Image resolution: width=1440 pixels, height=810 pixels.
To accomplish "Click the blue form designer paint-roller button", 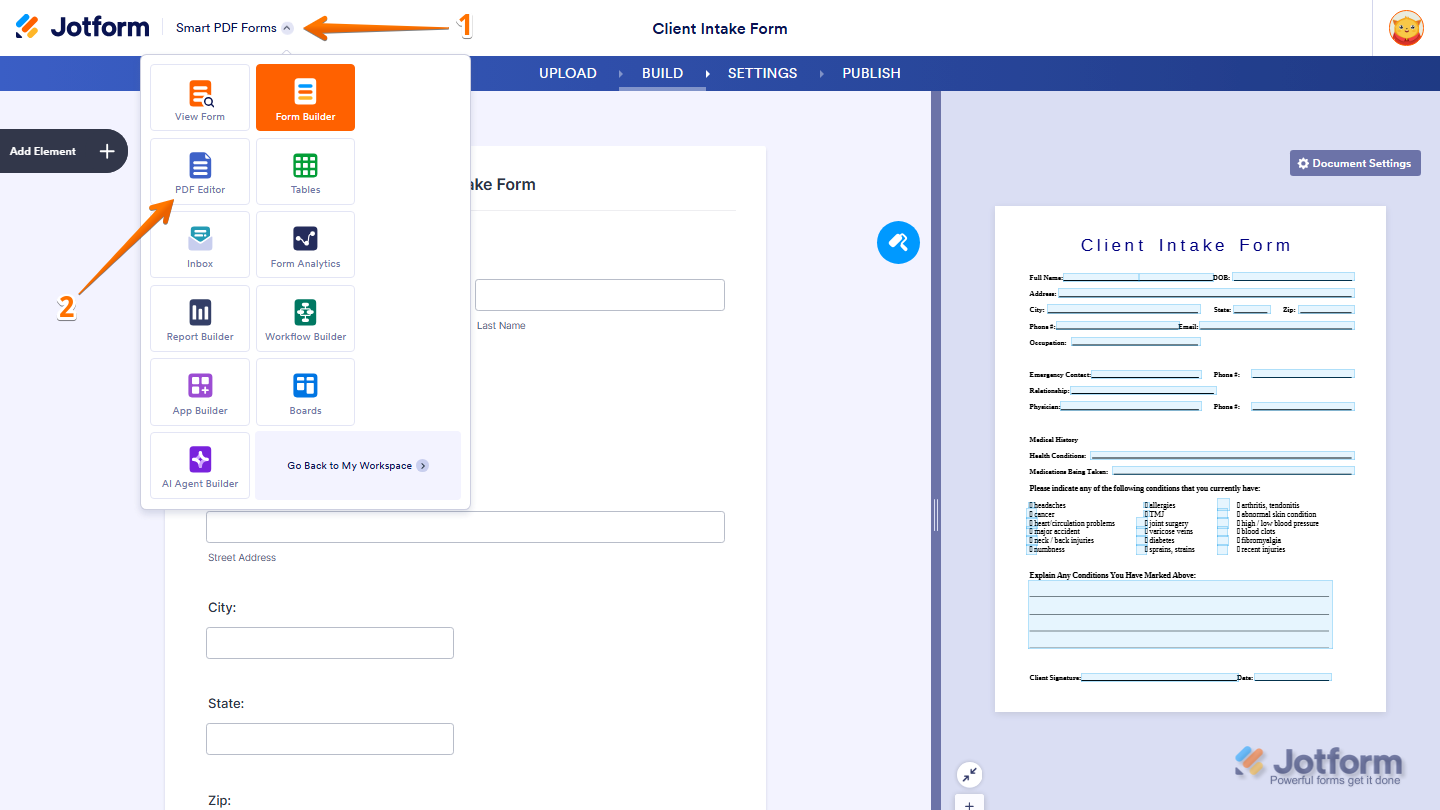I will click(898, 242).
